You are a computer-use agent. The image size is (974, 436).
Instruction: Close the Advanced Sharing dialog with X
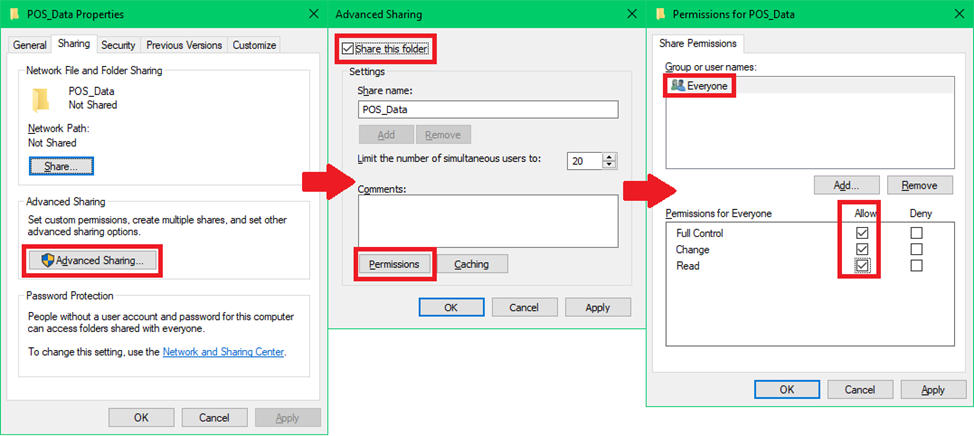[x=631, y=15]
